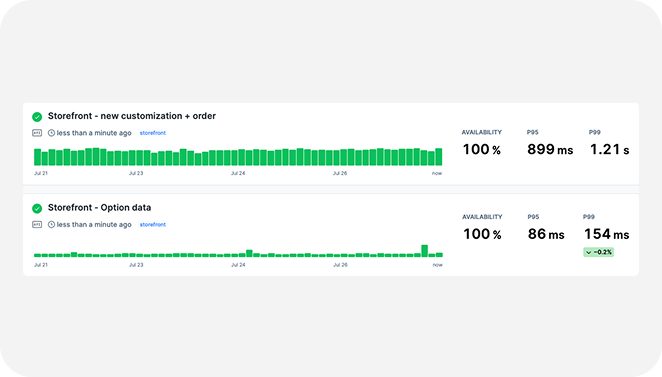
Task: Click the 1.21 s P99 value
Action: click(x=610, y=149)
